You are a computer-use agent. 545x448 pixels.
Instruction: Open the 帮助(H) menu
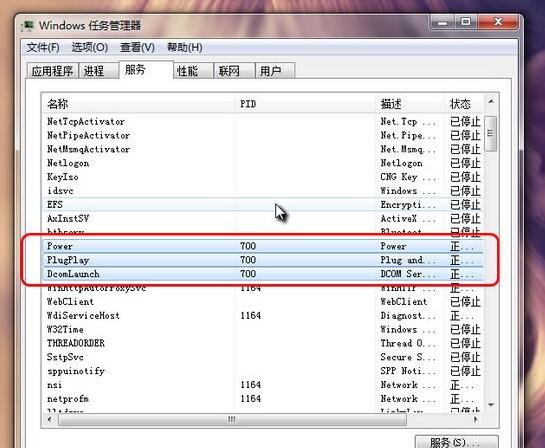pos(185,48)
